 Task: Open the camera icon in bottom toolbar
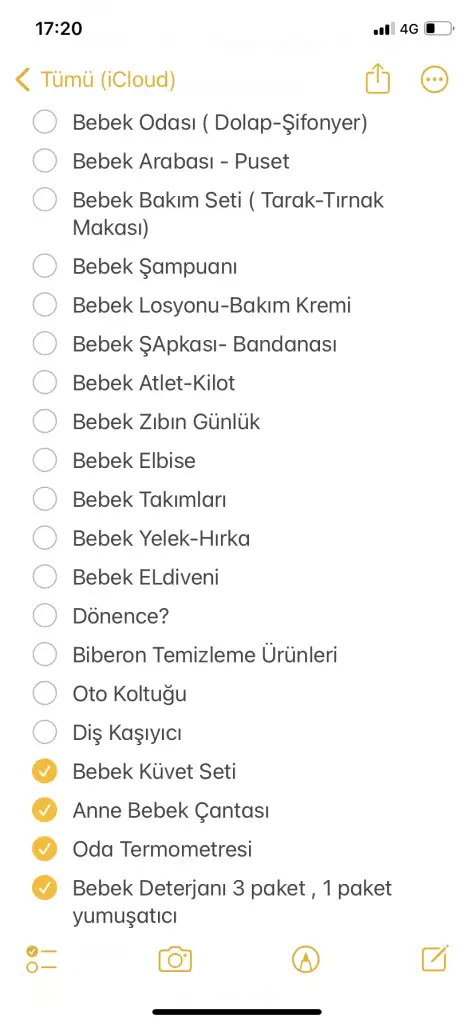point(175,959)
